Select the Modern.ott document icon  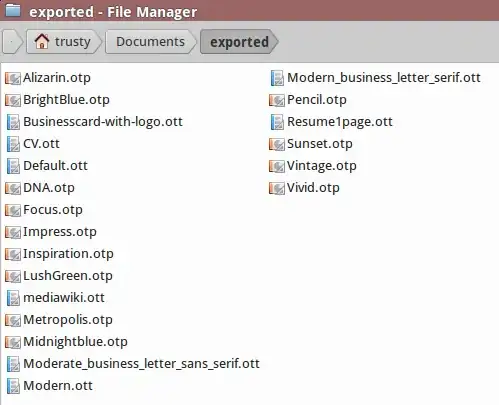point(13,386)
